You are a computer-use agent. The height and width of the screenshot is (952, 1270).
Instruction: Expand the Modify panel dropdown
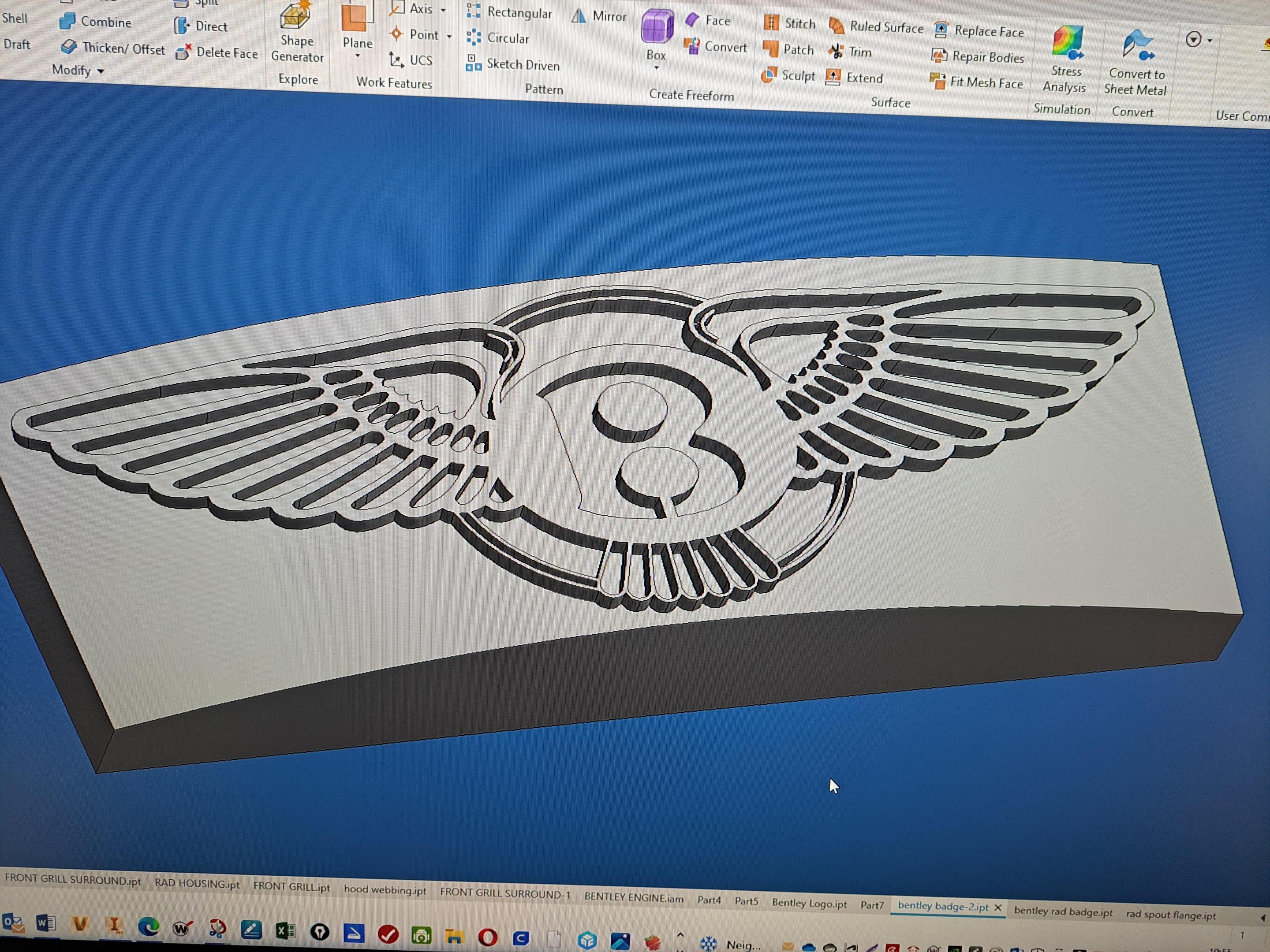pyautogui.click(x=101, y=71)
